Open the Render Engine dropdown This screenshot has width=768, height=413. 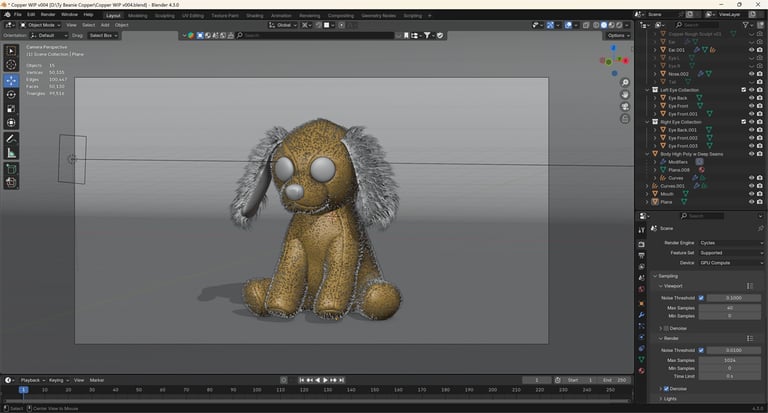(x=730, y=242)
